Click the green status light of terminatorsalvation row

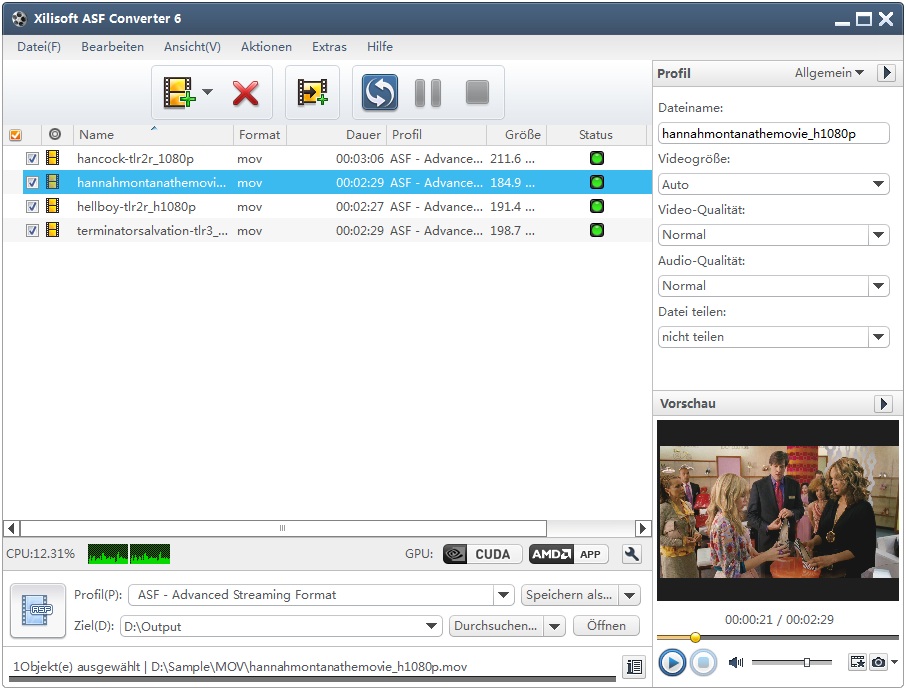(x=597, y=230)
